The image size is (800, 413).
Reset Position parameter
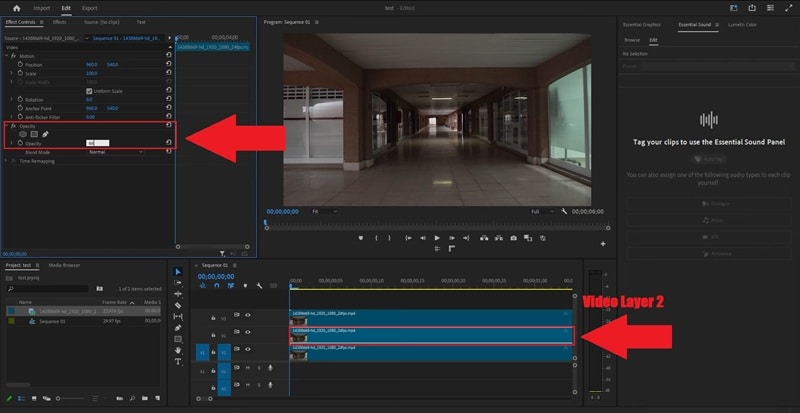(x=169, y=64)
